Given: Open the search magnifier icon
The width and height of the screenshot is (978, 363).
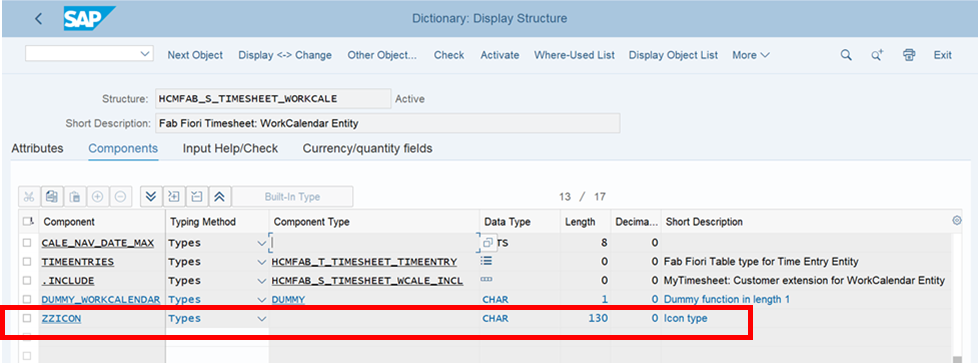Looking at the screenshot, I should point(846,55).
